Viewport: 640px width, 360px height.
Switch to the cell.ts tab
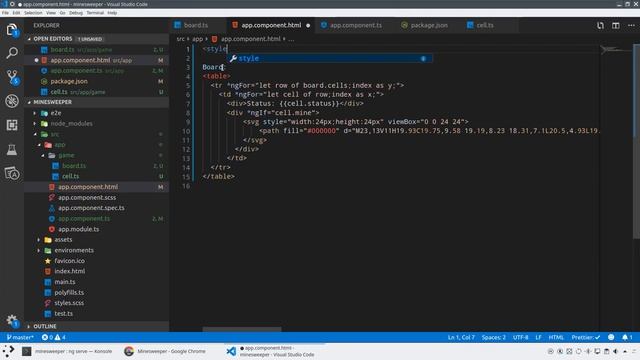click(485, 25)
